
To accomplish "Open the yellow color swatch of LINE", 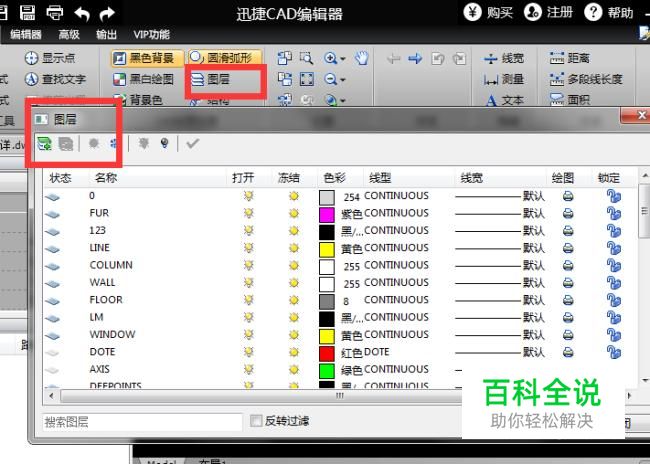I will [x=327, y=249].
